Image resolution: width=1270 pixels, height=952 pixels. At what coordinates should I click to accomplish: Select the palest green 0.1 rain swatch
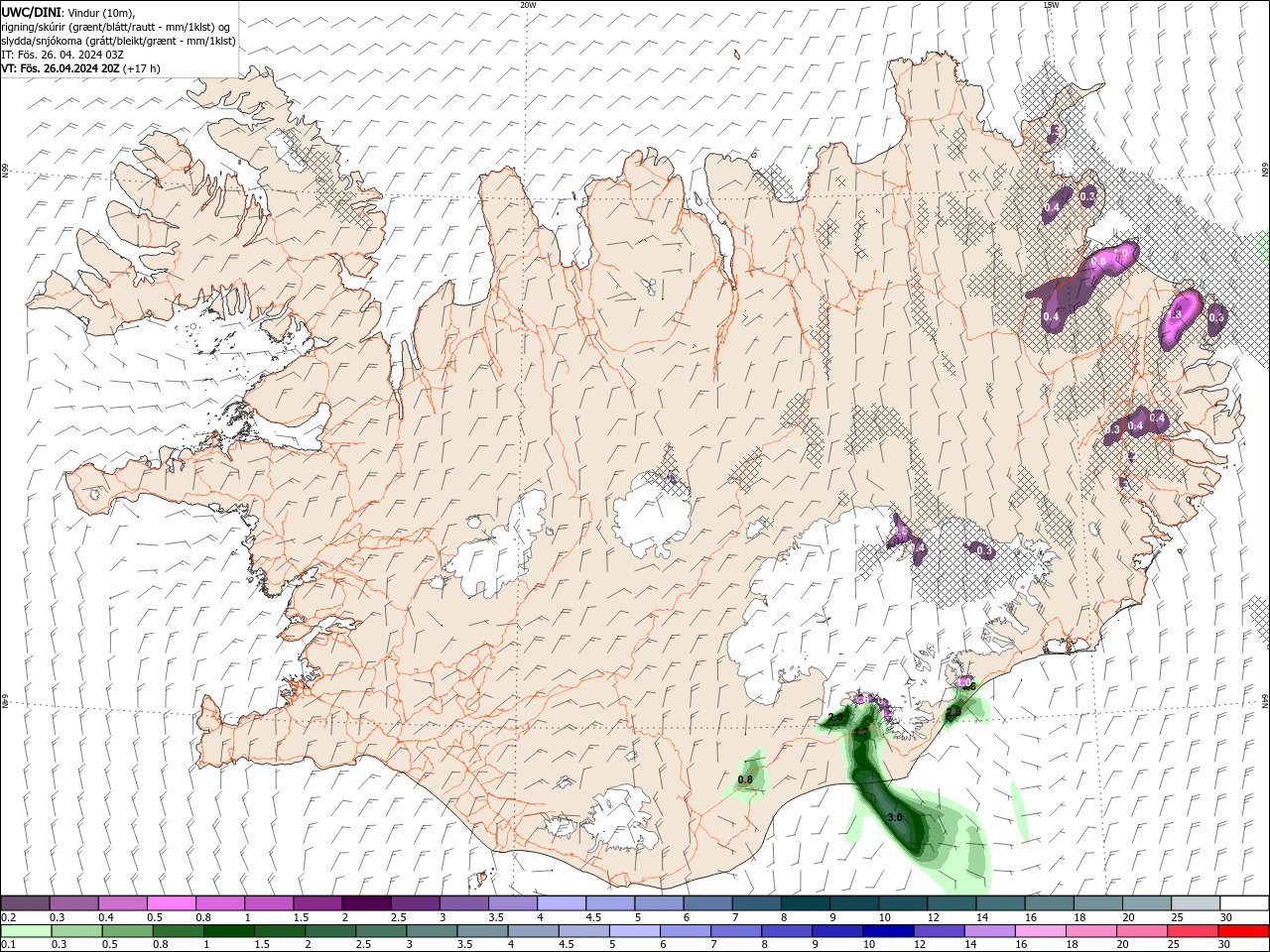(26, 931)
